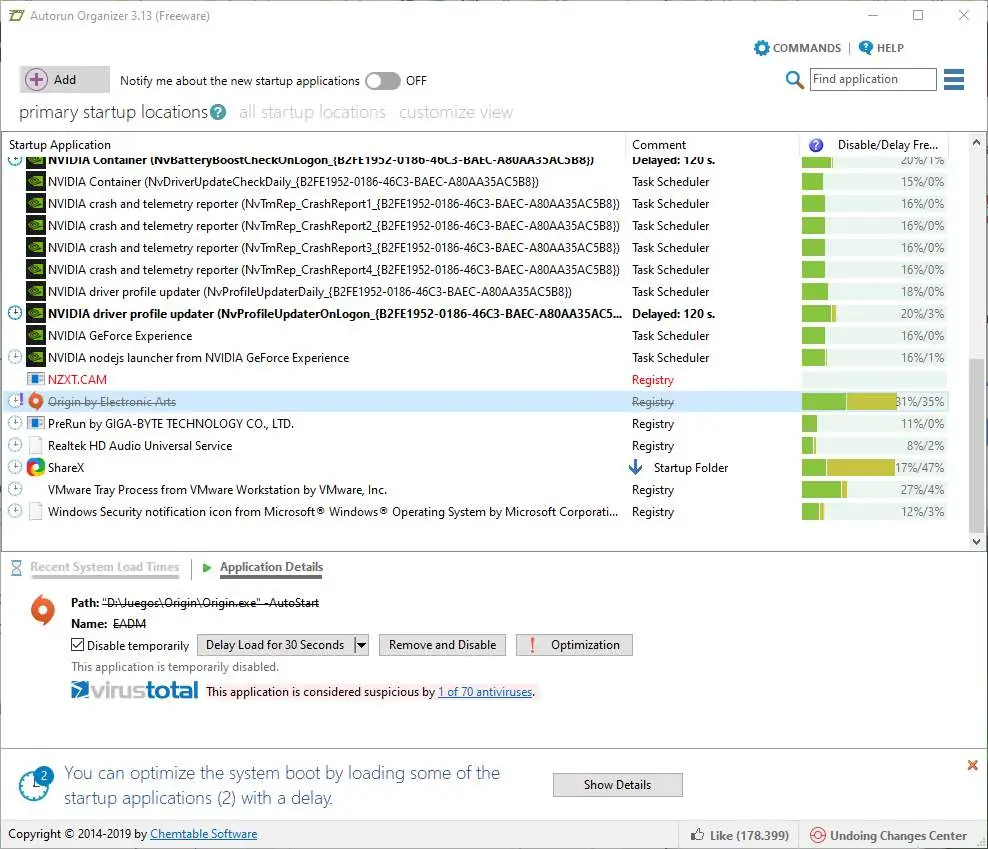Click the Origin 31%/35% frequency bar
Viewport: 988px width, 849px height.
click(874, 401)
